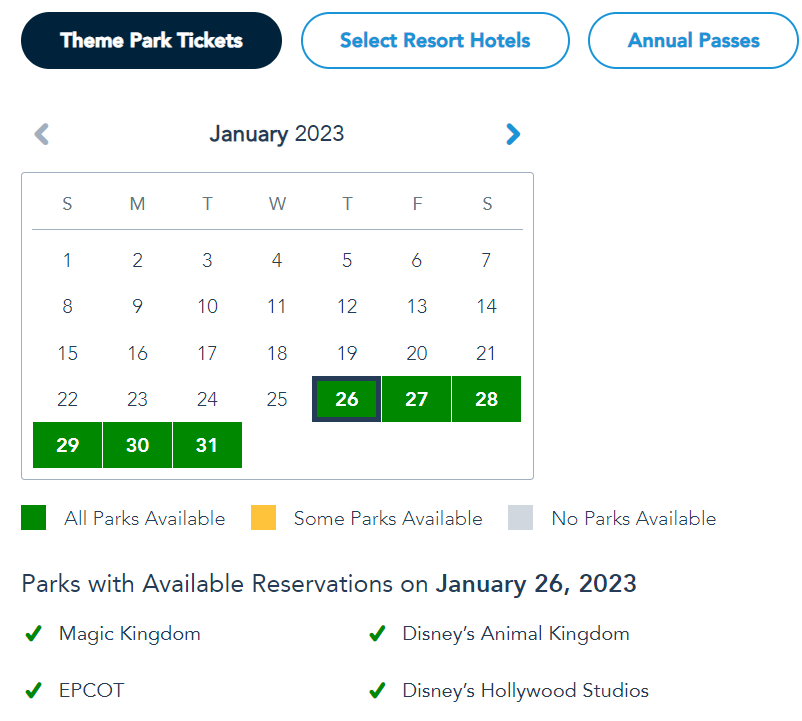The image size is (802, 721).
Task: Click unavailable date January 25
Action: click(277, 399)
